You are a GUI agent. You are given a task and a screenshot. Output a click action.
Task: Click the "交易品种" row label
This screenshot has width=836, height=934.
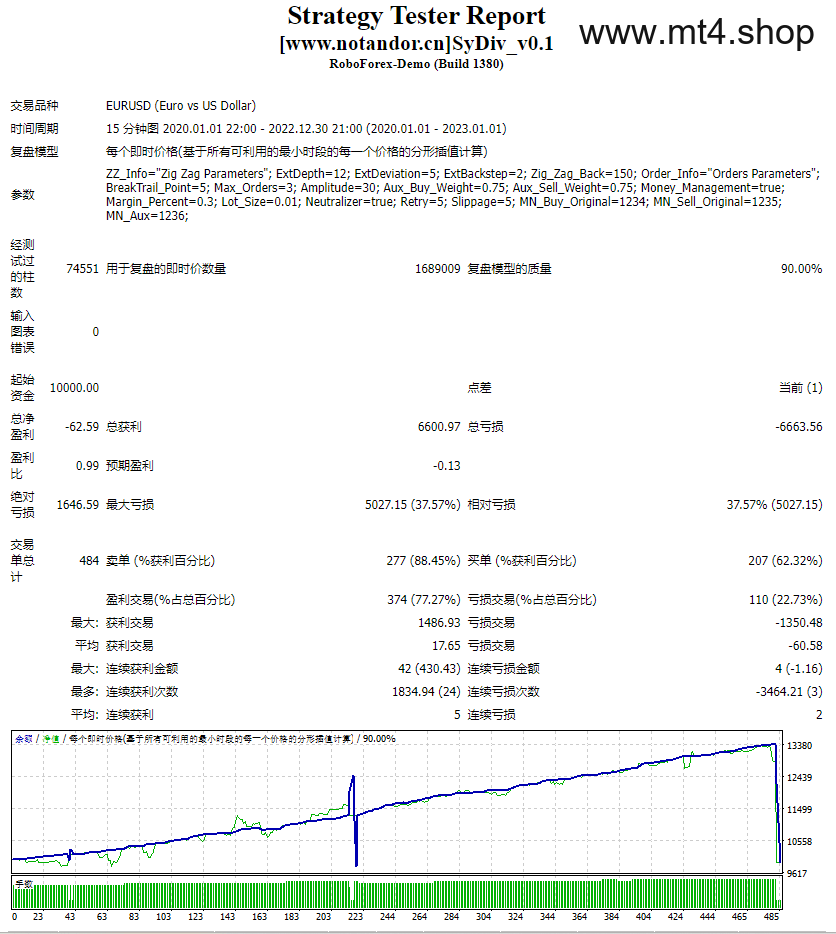coord(35,105)
